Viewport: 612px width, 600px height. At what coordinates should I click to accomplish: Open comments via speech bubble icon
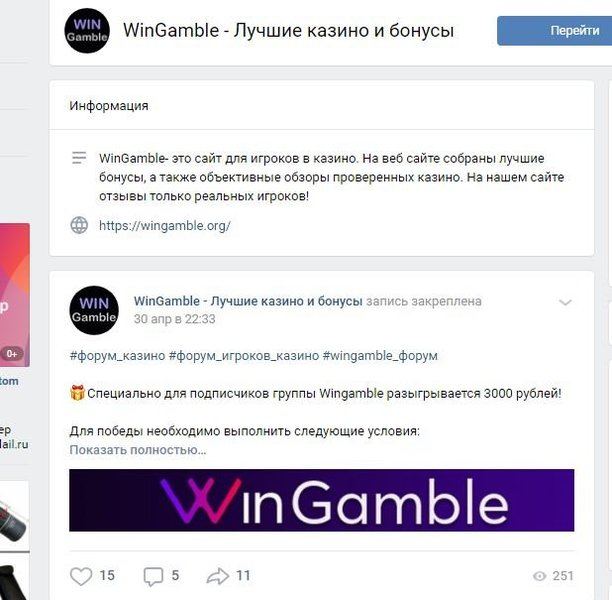point(153,577)
